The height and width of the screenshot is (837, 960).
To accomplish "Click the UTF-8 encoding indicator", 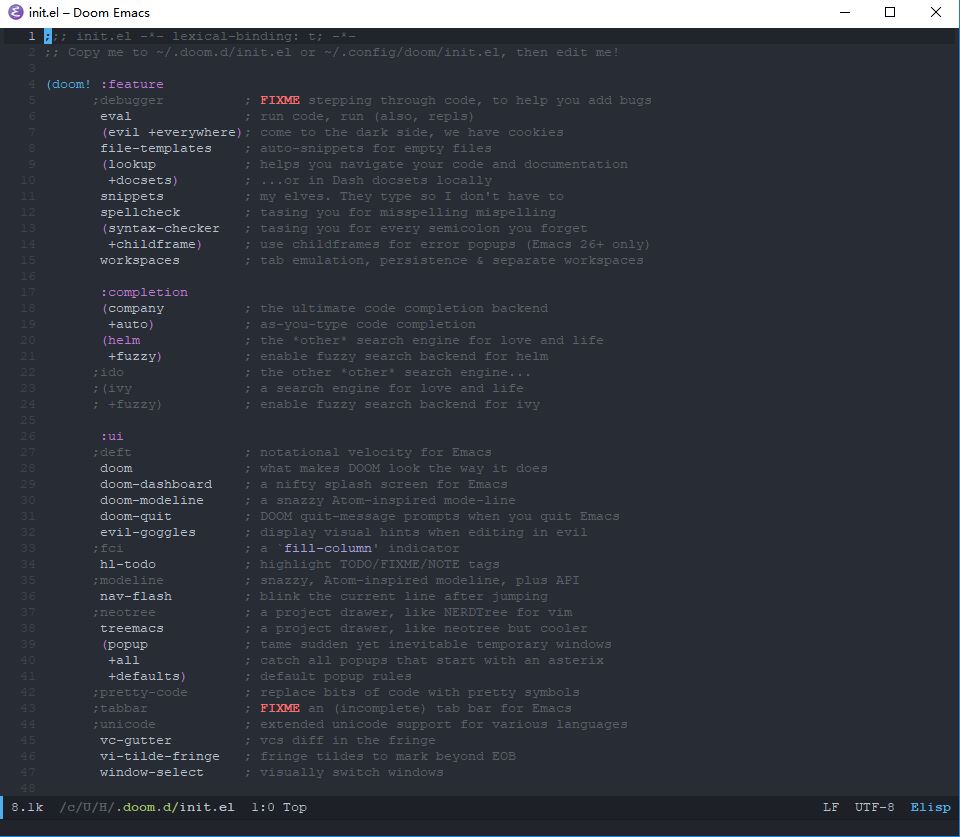I will 874,807.
